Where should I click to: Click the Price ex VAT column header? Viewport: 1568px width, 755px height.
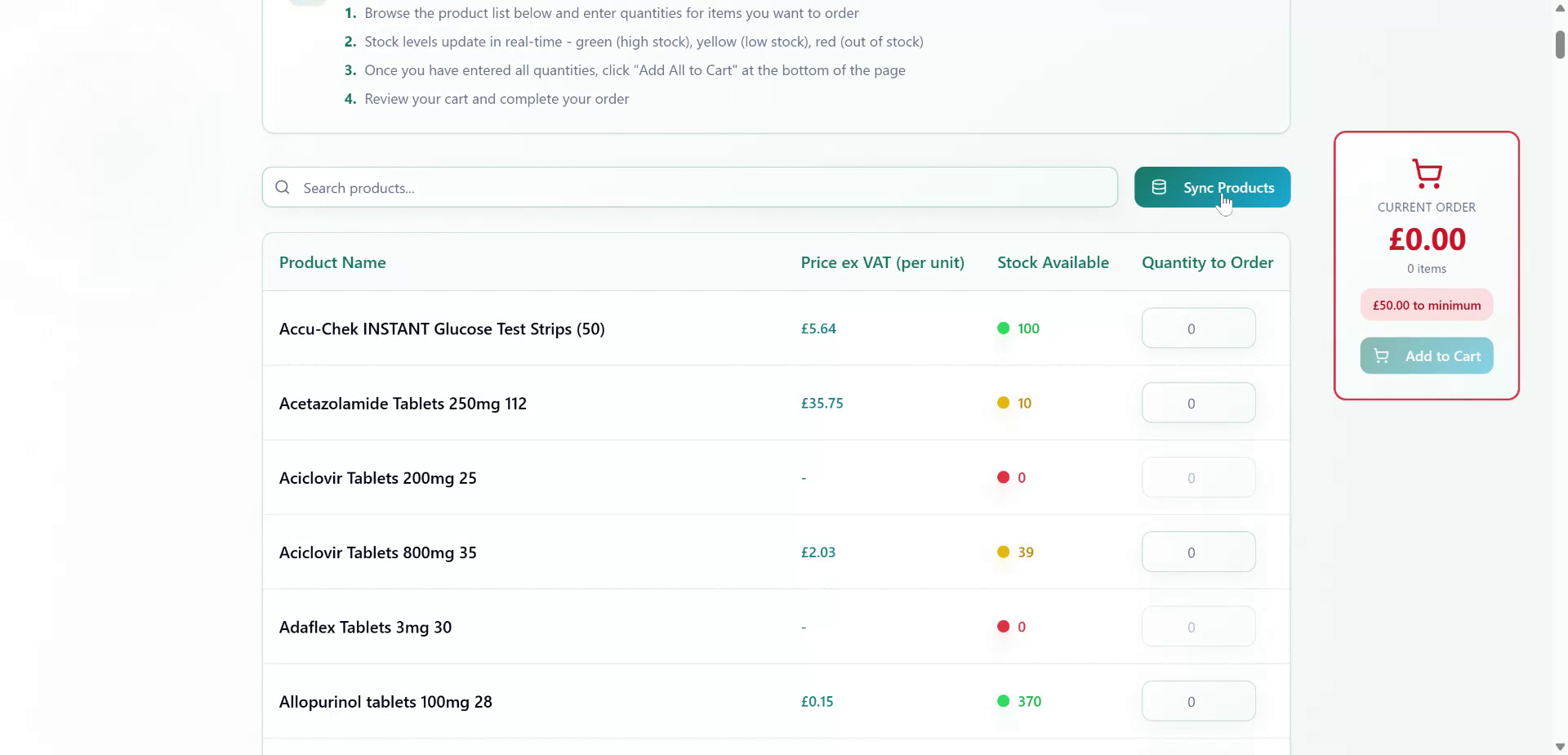tap(882, 262)
